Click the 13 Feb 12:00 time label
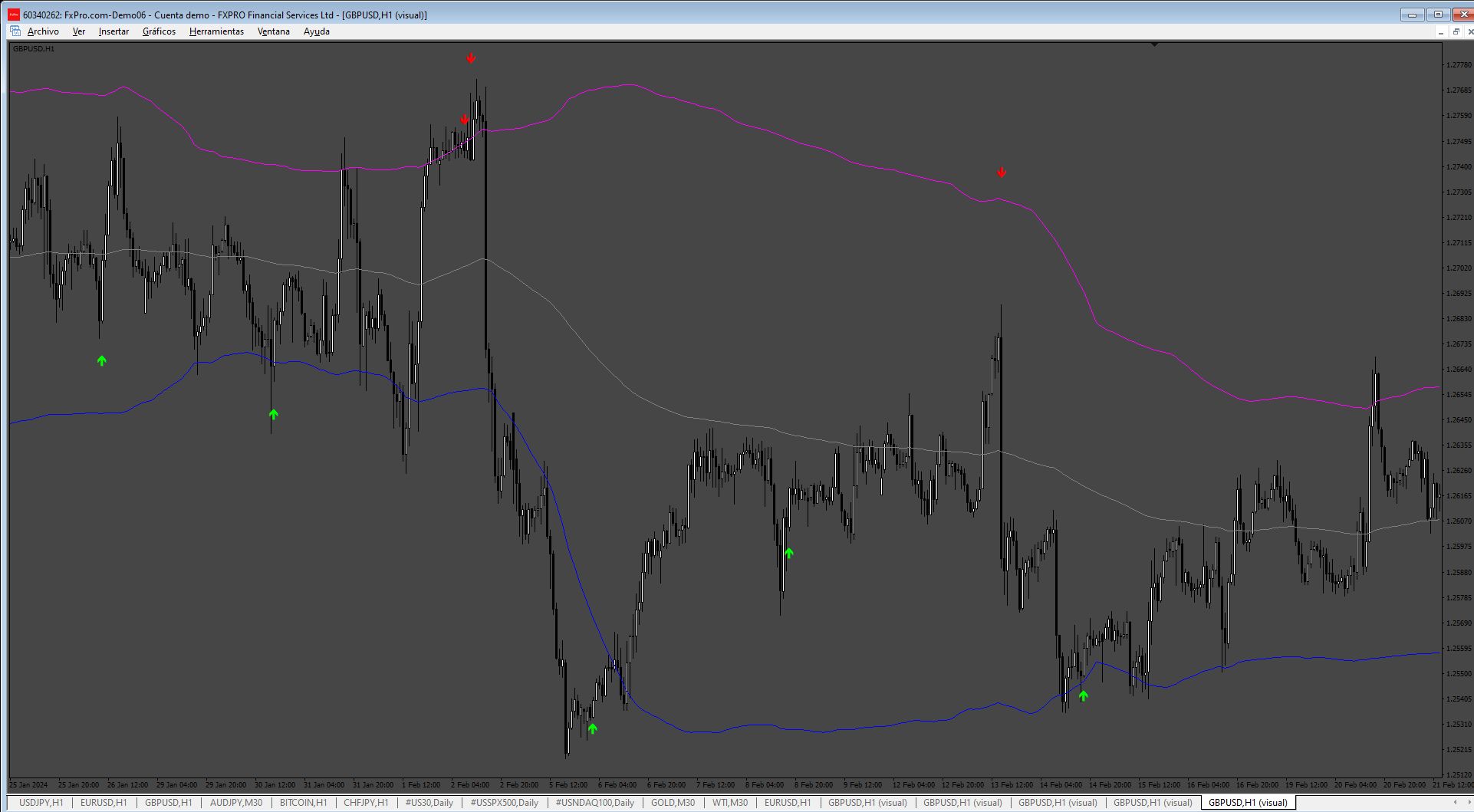This screenshot has height=812, width=1474. pyautogui.click(x=1012, y=785)
